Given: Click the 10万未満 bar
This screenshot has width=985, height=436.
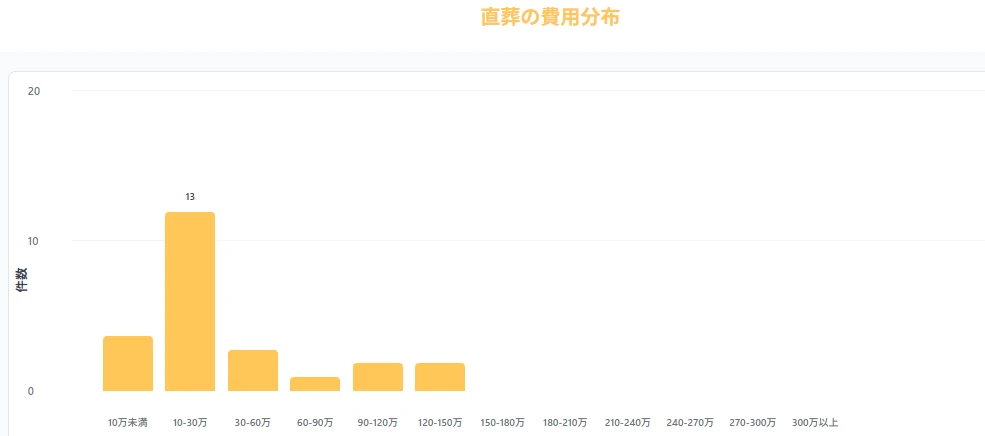Looking at the screenshot, I should [x=128, y=363].
